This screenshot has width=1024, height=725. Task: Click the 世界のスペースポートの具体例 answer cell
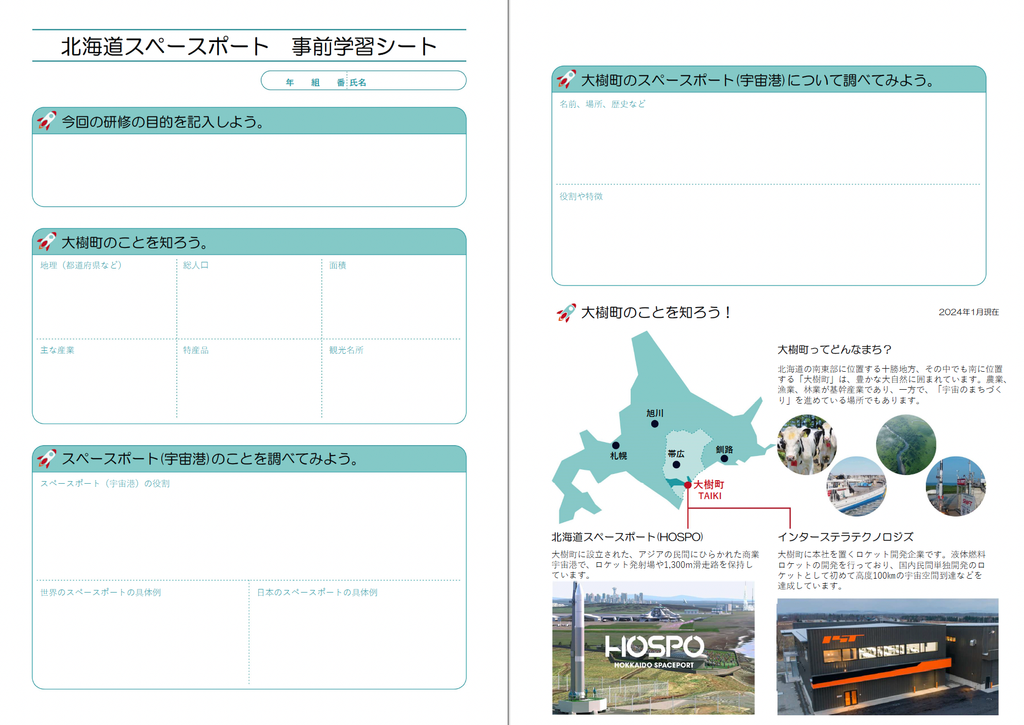(142, 634)
